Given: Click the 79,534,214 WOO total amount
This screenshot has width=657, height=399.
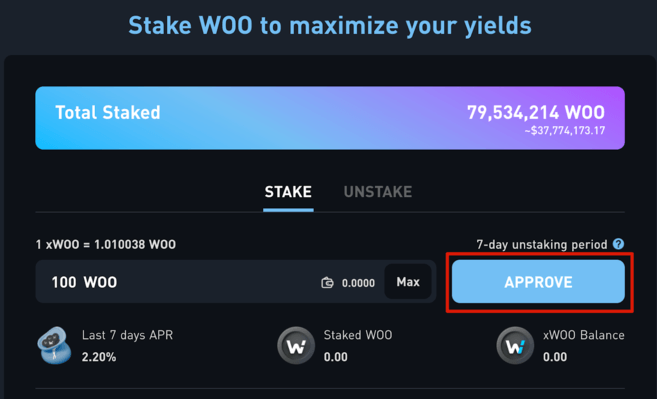Looking at the screenshot, I should [536, 112].
